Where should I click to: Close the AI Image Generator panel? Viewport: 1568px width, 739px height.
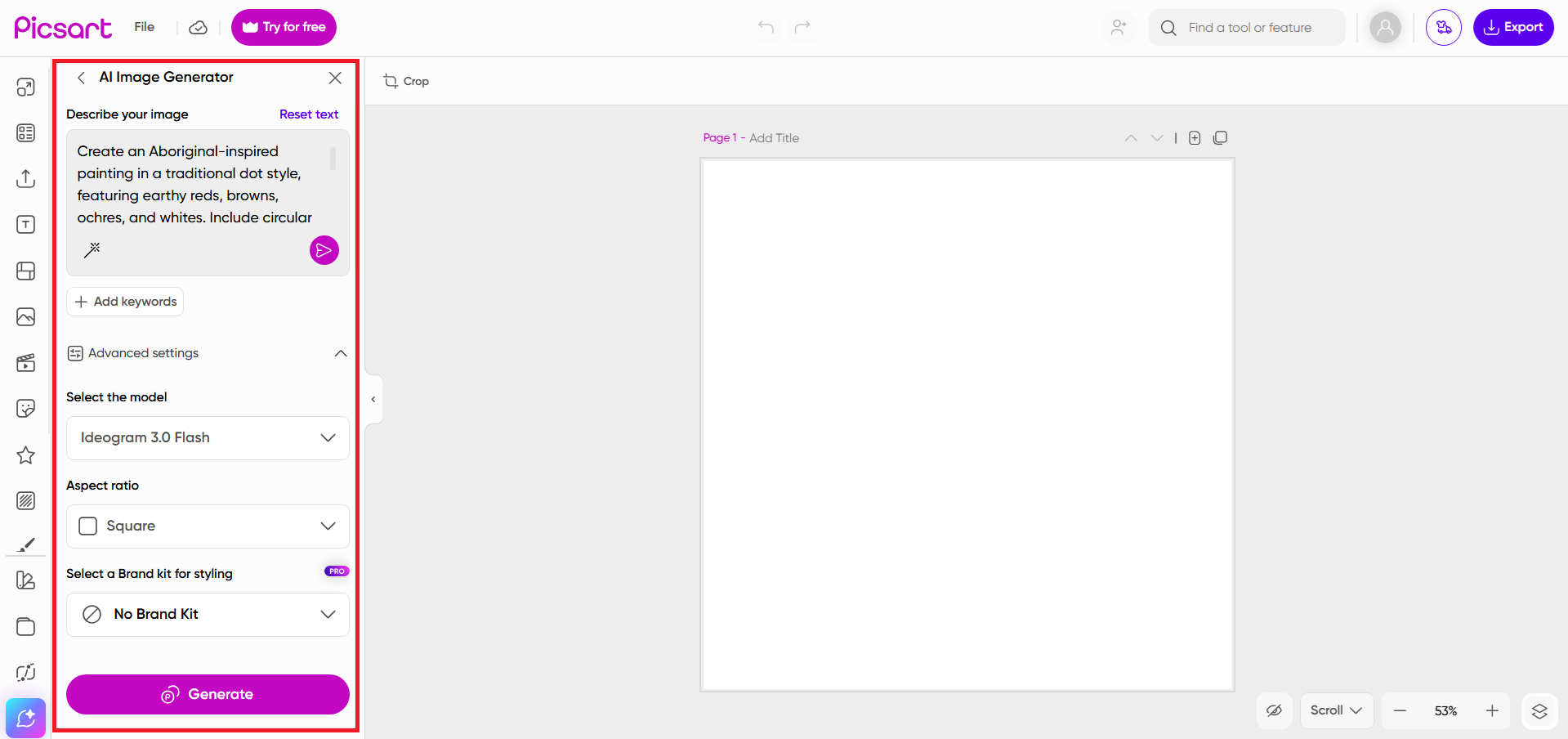click(335, 78)
